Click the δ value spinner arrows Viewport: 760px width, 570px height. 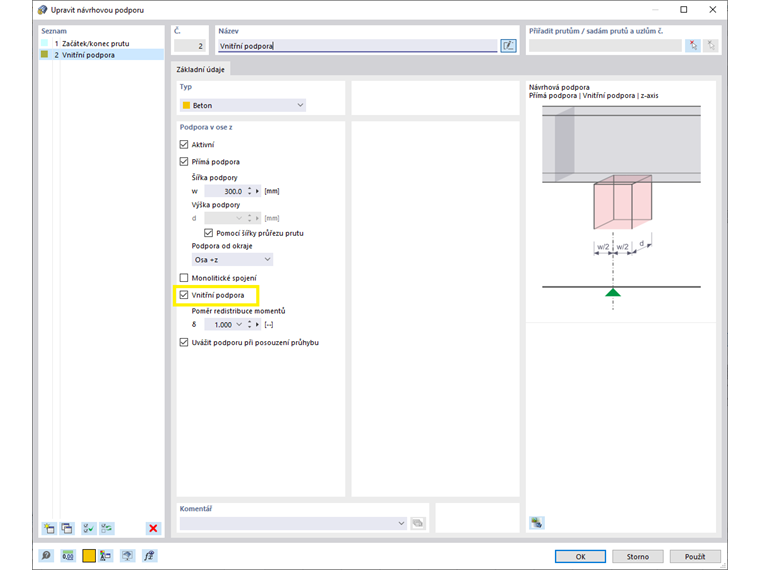click(250, 325)
